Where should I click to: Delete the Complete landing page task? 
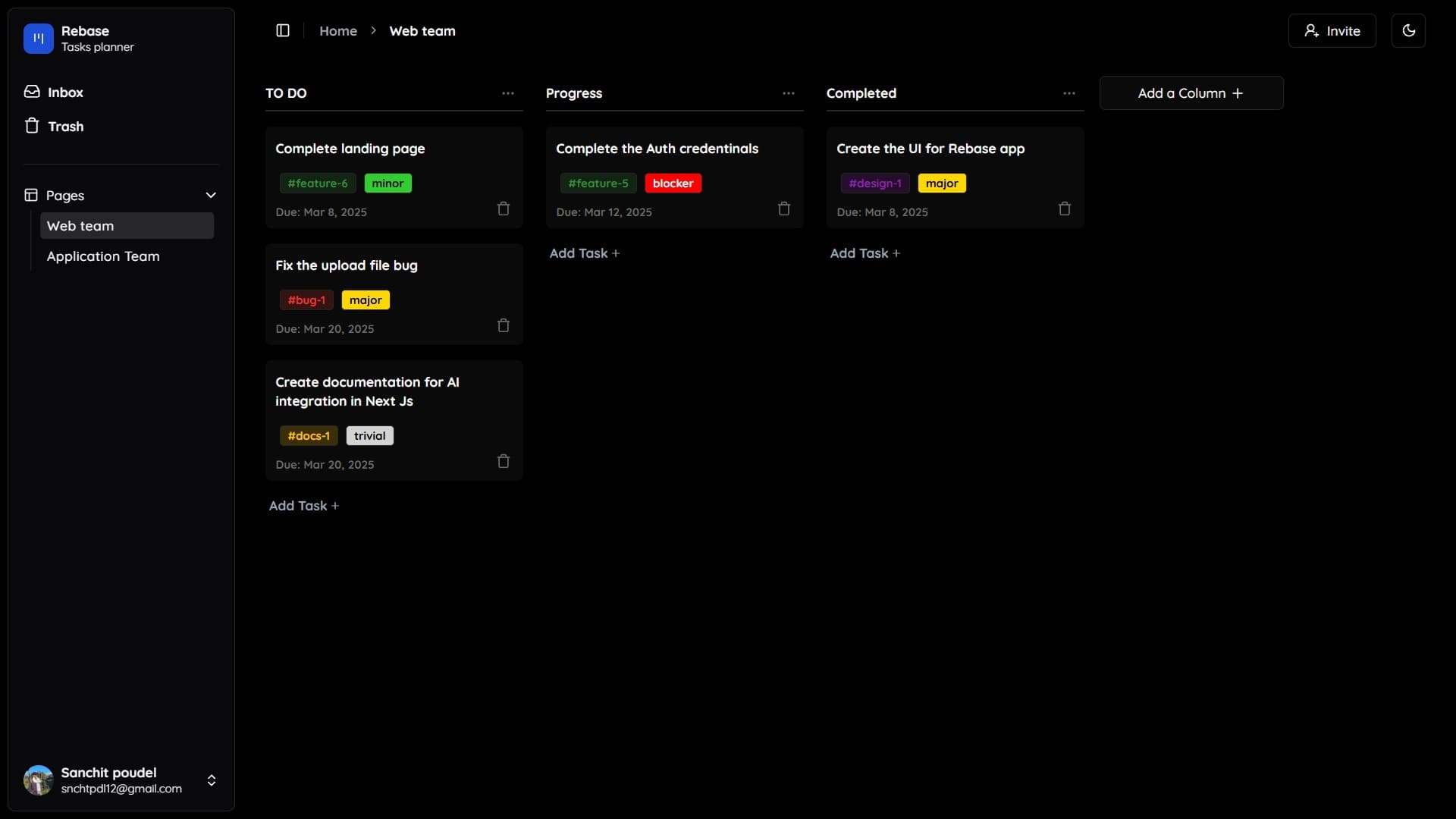[x=503, y=209]
